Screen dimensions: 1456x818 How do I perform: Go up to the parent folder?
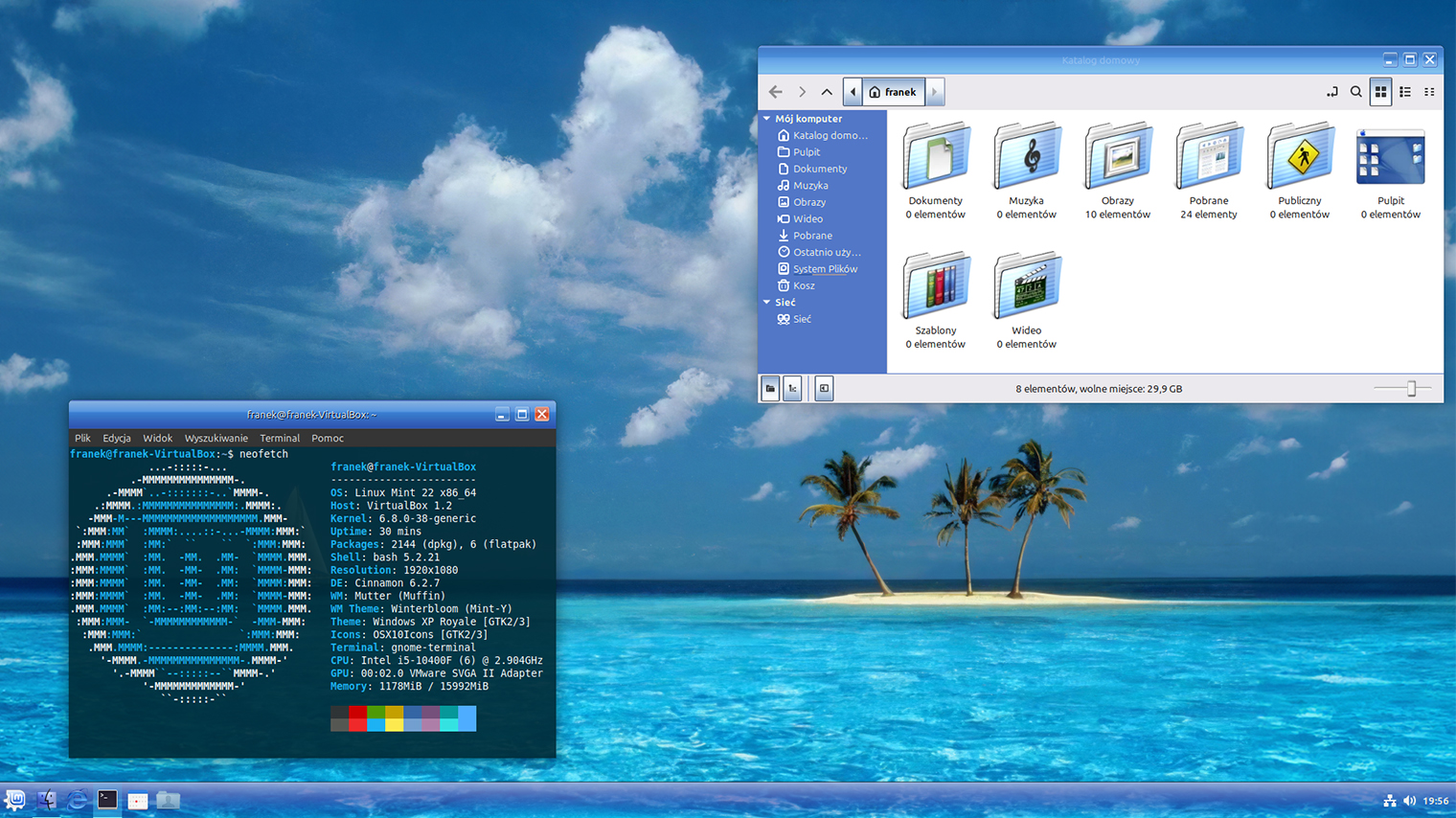[827, 92]
